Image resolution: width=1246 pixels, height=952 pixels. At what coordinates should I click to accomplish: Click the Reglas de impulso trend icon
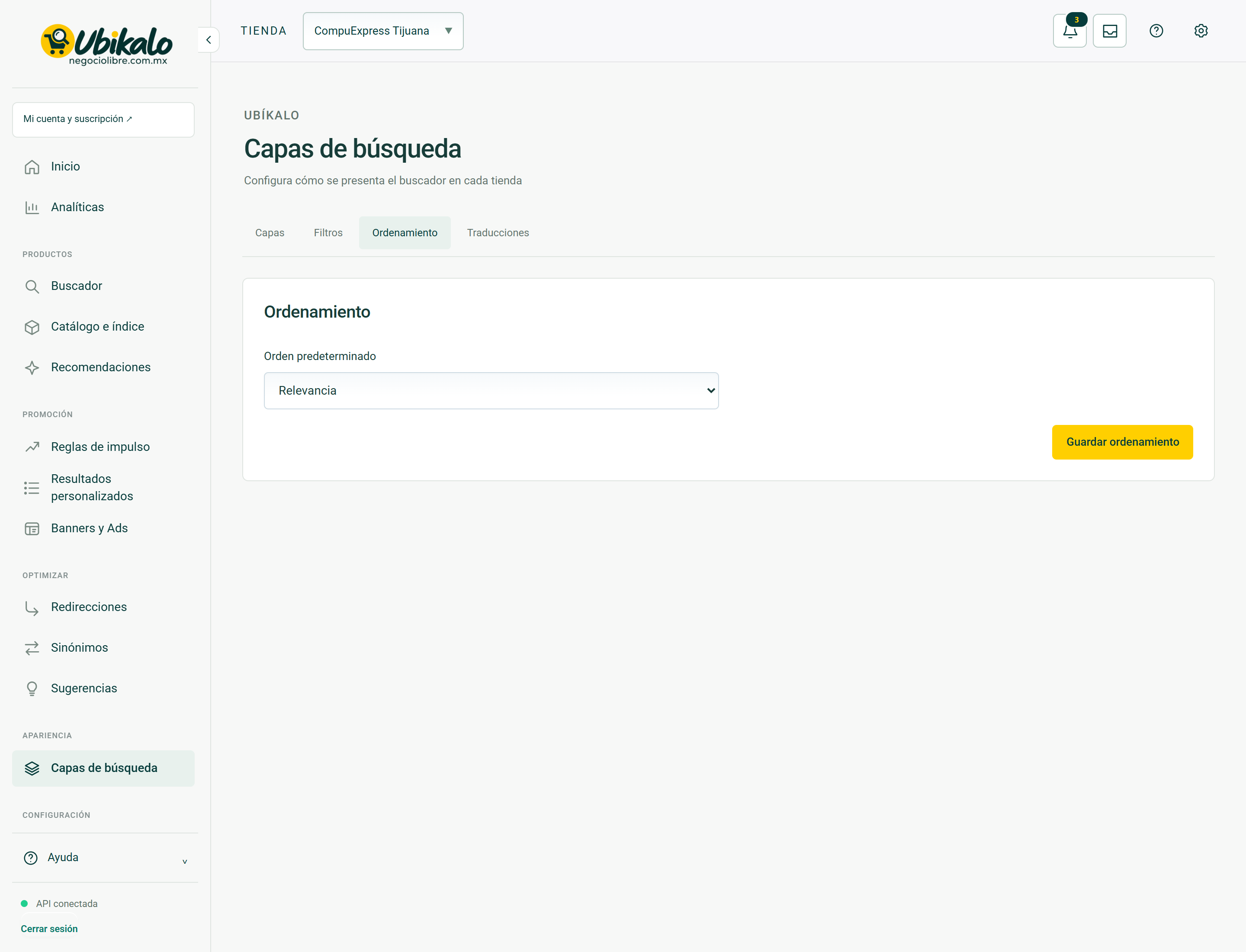pyautogui.click(x=32, y=447)
